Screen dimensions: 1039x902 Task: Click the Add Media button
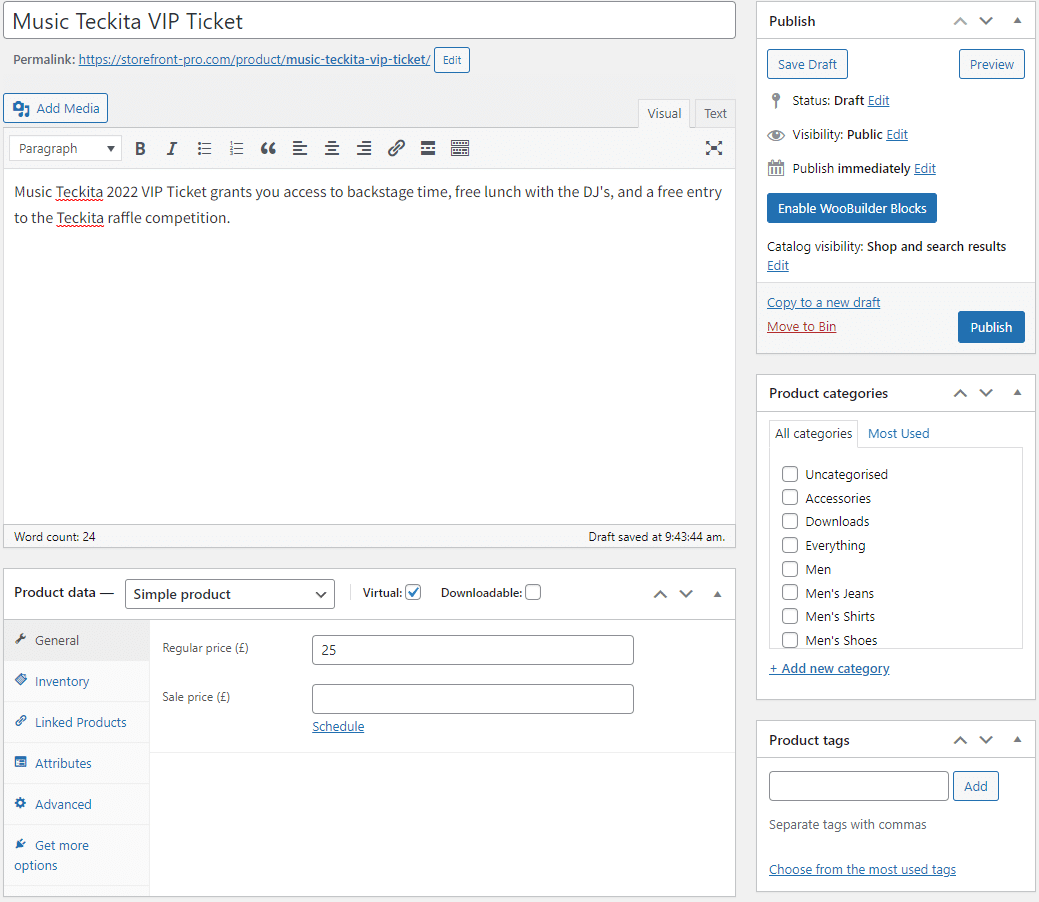click(56, 108)
